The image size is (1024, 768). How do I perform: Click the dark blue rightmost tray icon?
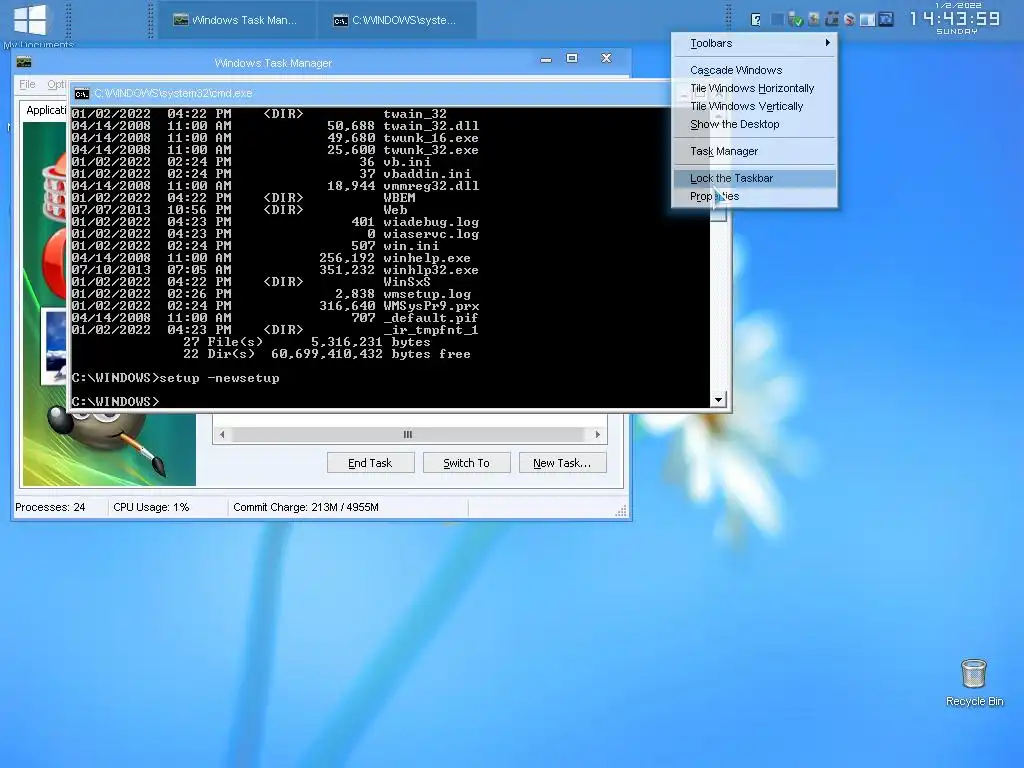click(x=886, y=20)
